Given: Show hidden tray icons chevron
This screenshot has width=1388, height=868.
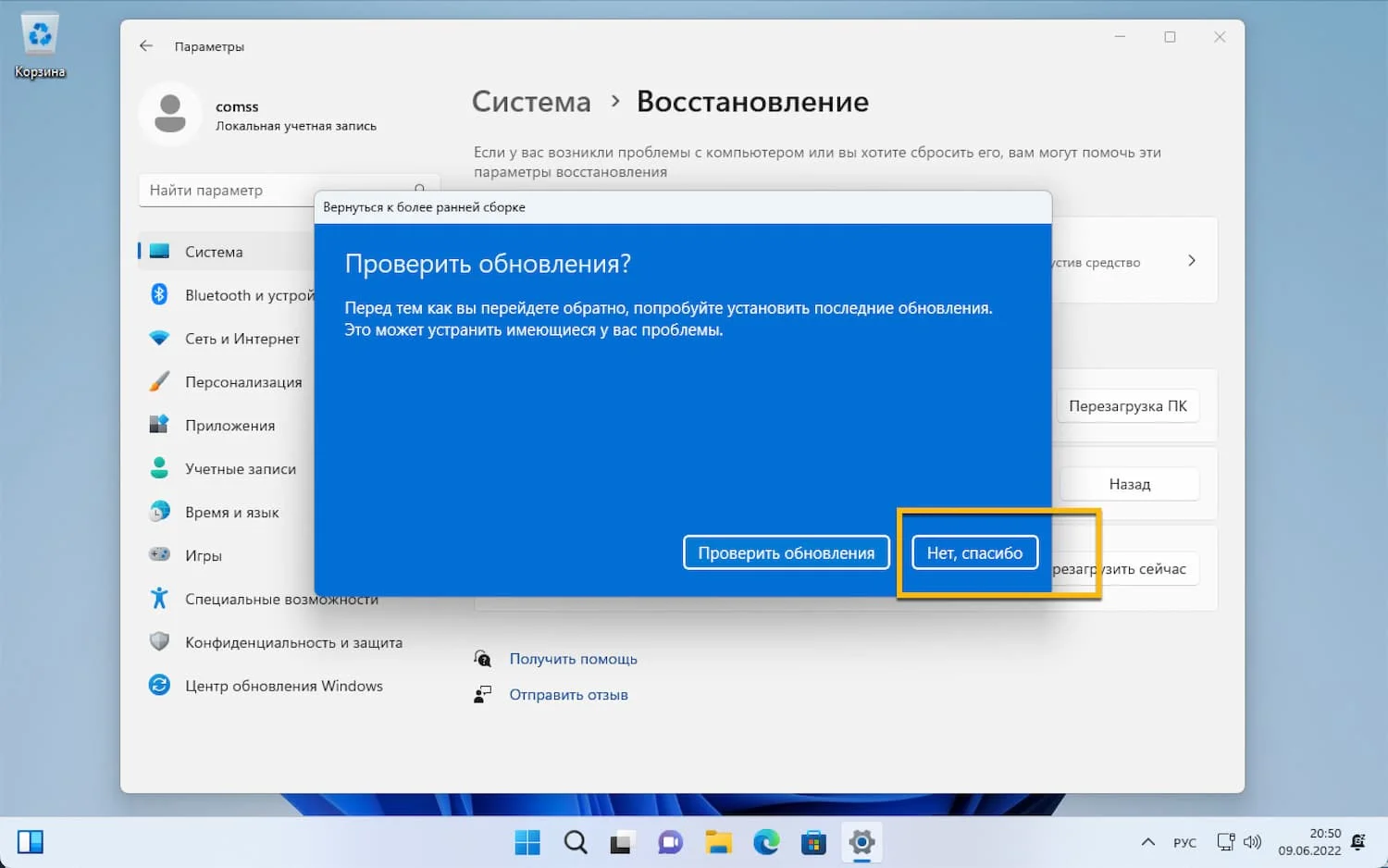Looking at the screenshot, I should [1147, 842].
